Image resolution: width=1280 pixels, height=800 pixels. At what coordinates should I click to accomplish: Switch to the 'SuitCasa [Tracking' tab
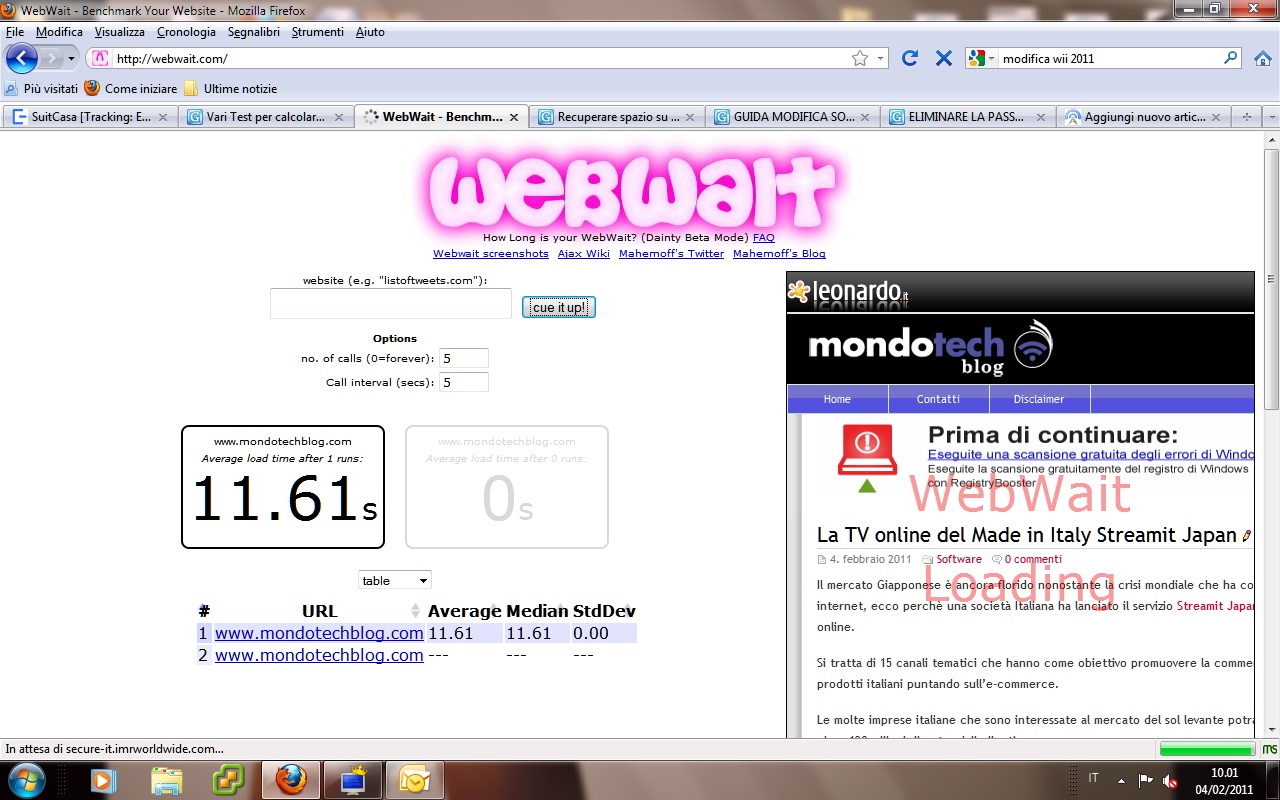[x=89, y=117]
